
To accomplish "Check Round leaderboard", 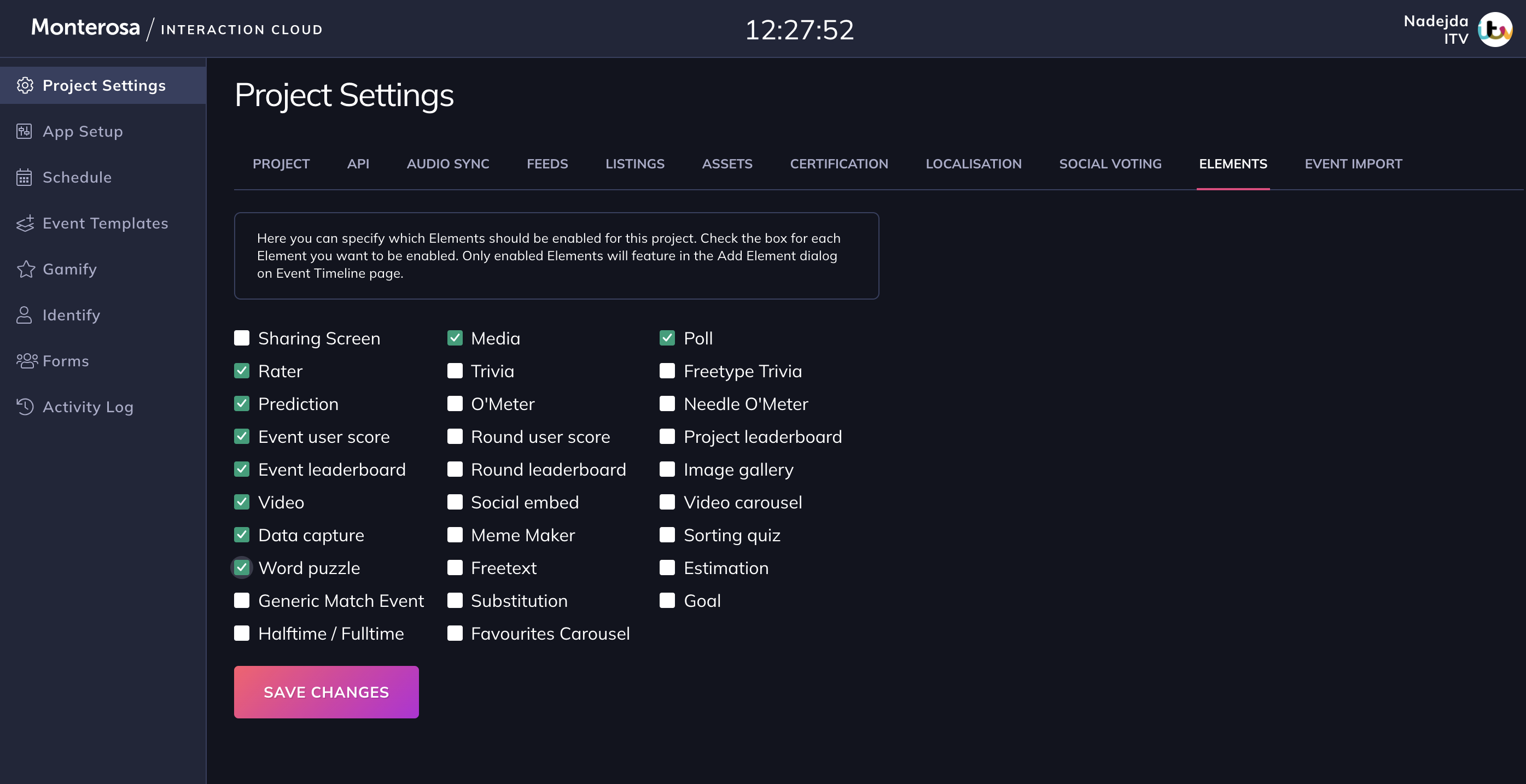I will [x=455, y=469].
